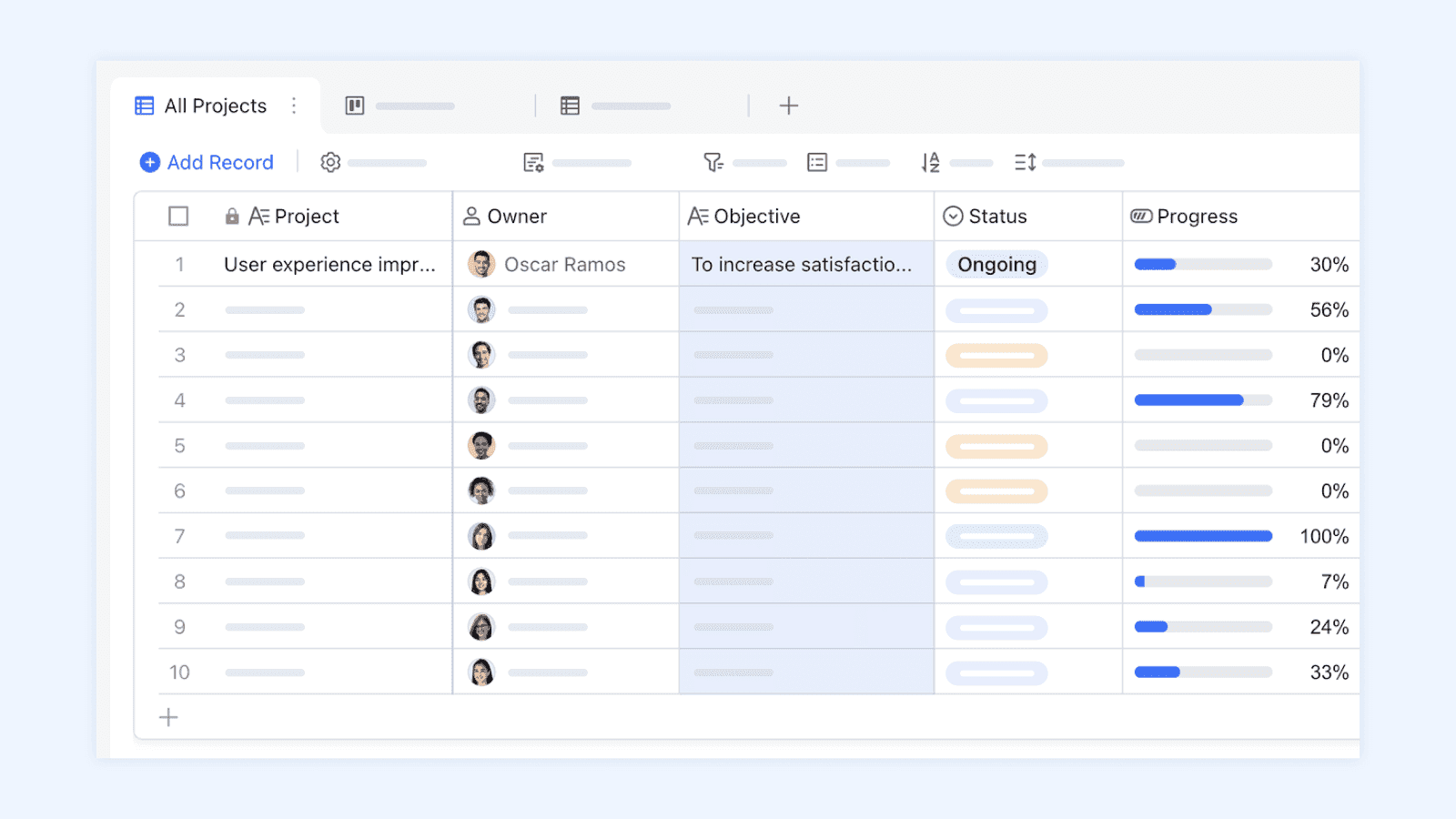Open the kebab menu next to All Projects
The image size is (1456, 819).
(294, 106)
